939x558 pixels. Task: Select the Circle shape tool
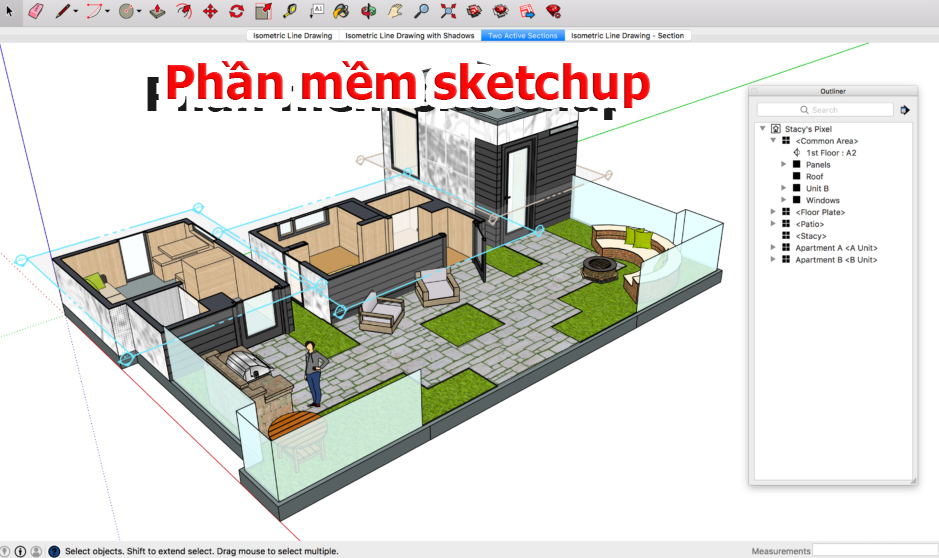pos(126,11)
